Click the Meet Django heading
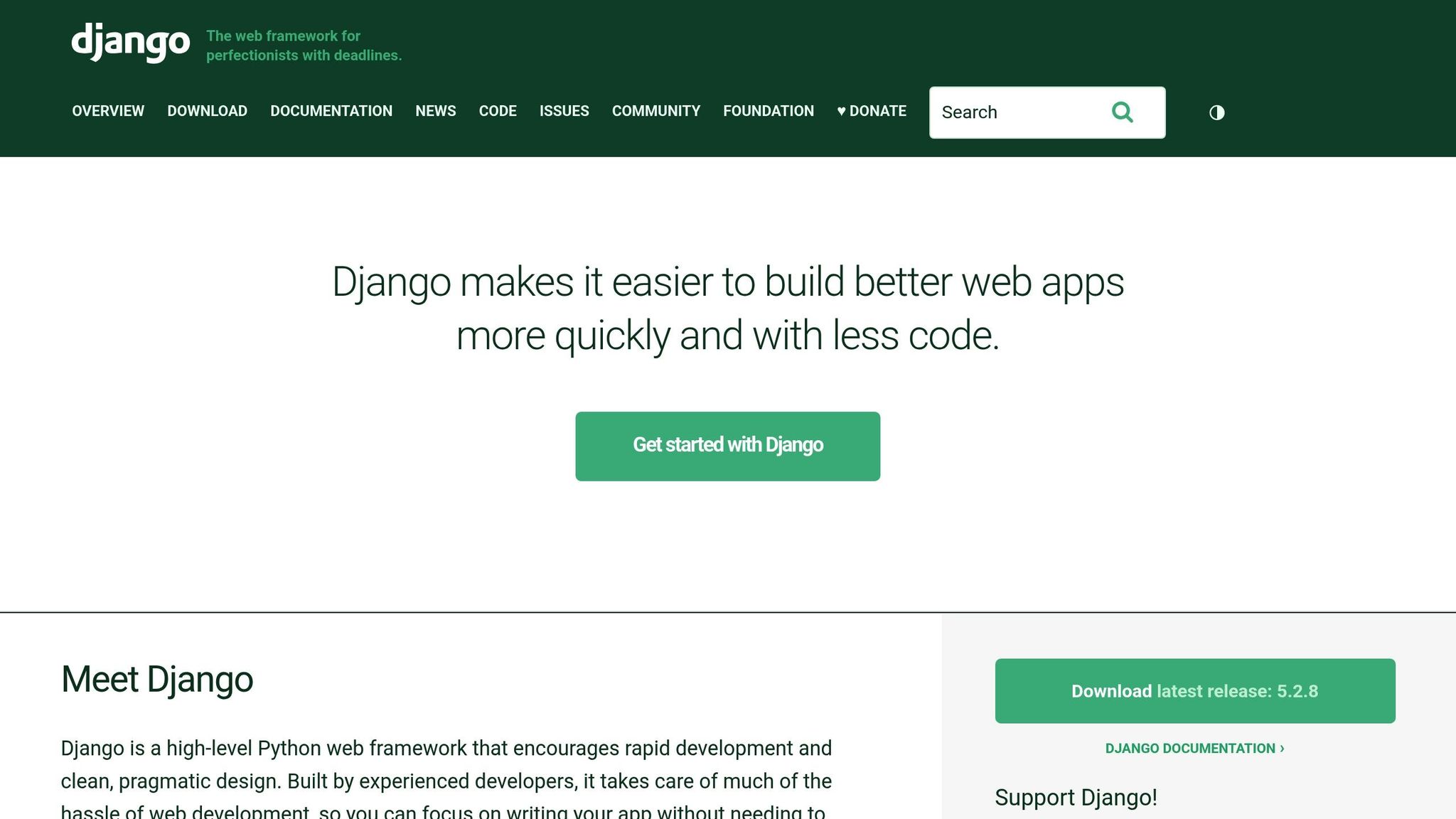Viewport: 1456px width, 819px height. pyautogui.click(x=156, y=680)
